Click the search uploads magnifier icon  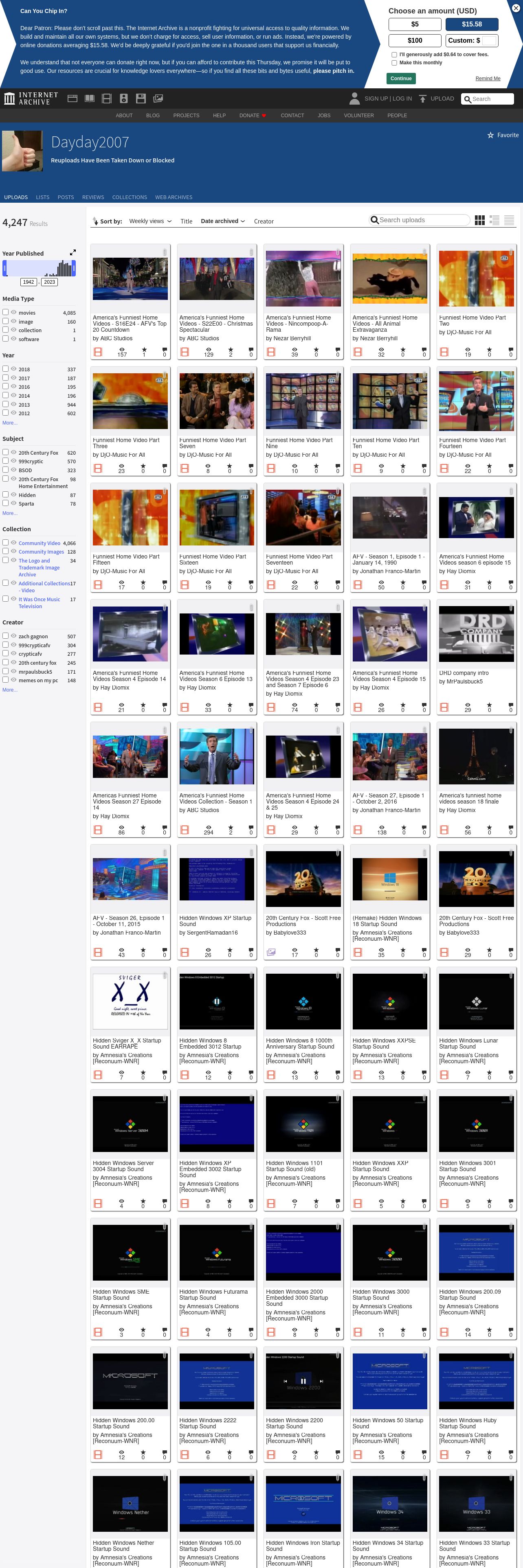tap(374, 220)
